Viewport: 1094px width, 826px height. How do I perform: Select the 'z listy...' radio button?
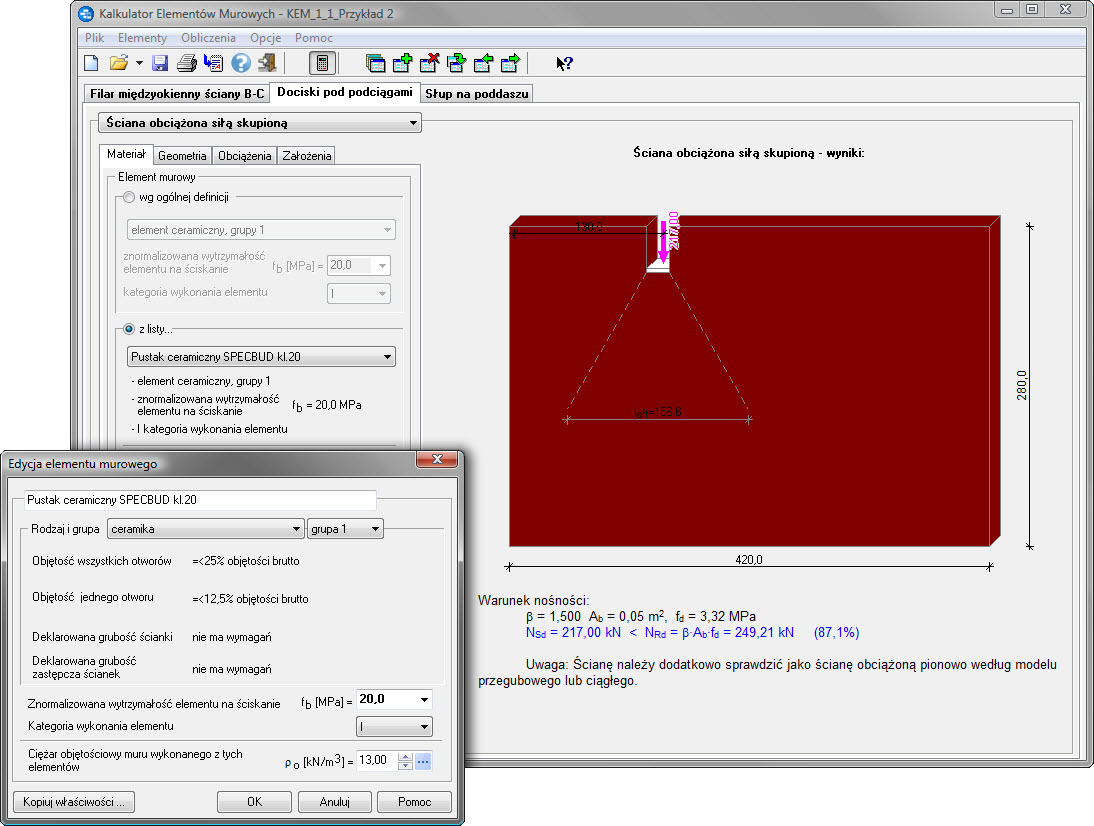point(128,329)
